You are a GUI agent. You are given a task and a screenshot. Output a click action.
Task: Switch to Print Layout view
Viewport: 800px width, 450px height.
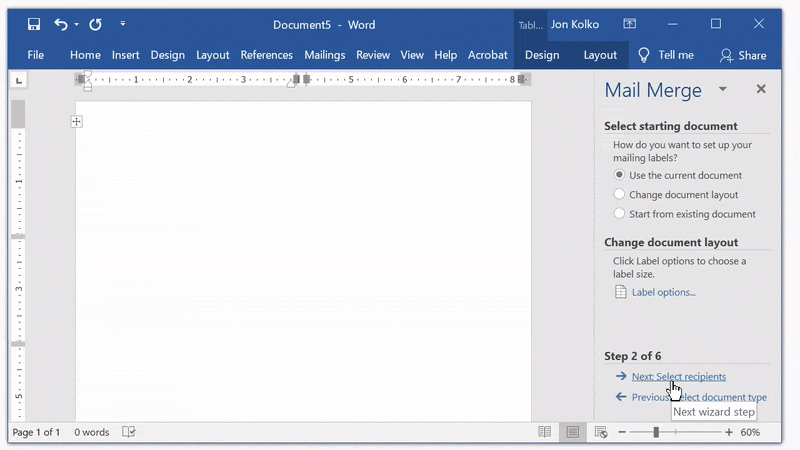point(572,432)
